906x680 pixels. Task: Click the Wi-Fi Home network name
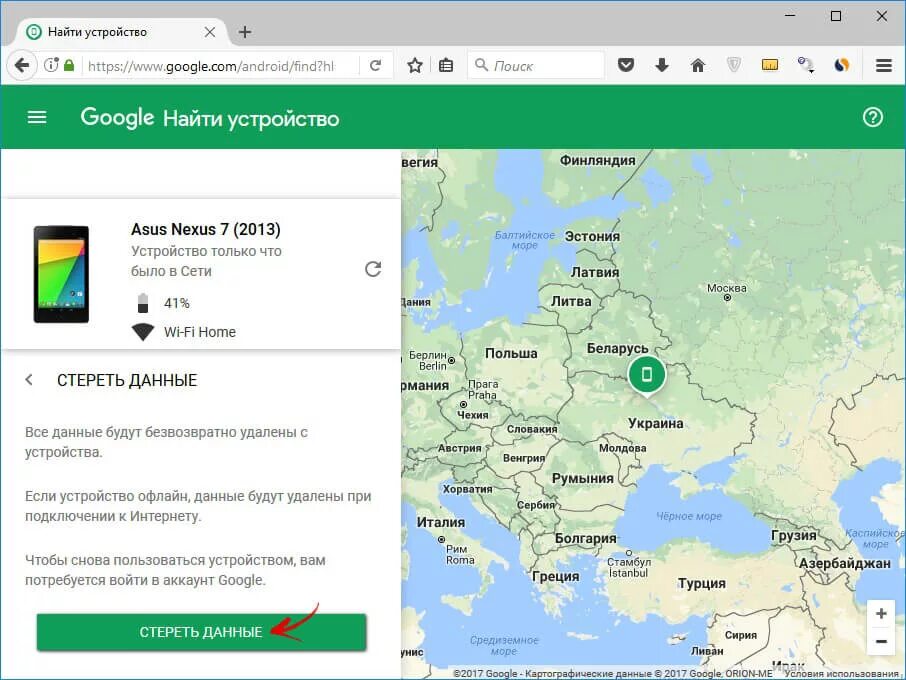(200, 332)
